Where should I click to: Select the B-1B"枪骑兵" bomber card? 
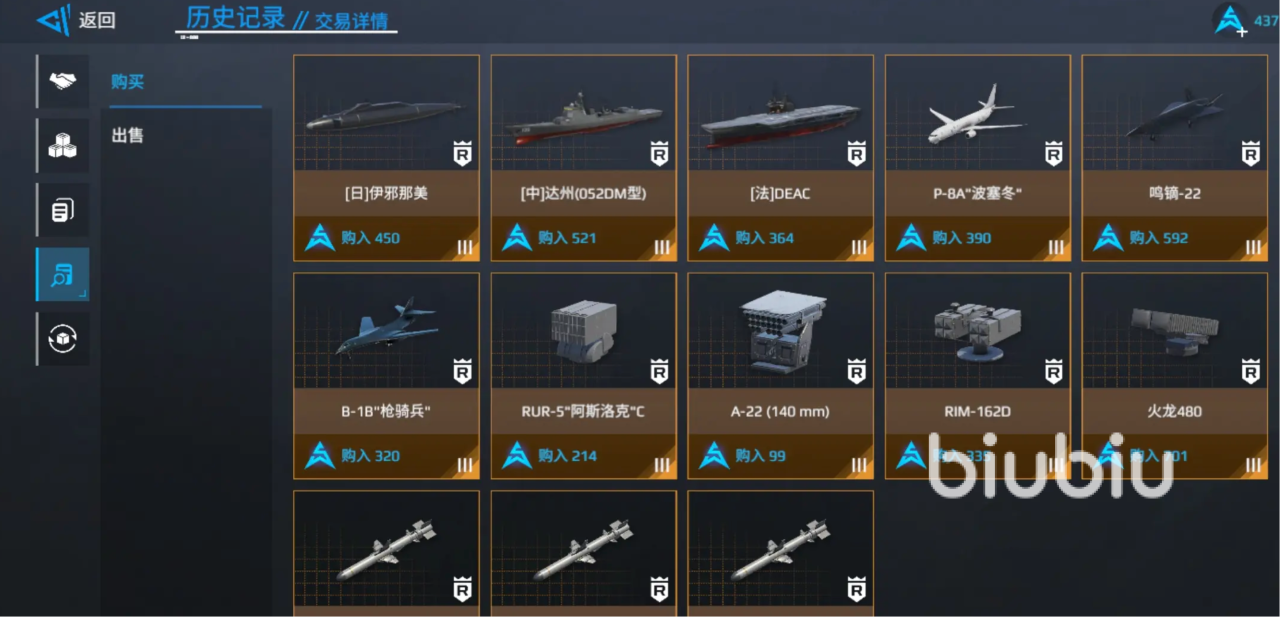[x=386, y=376]
